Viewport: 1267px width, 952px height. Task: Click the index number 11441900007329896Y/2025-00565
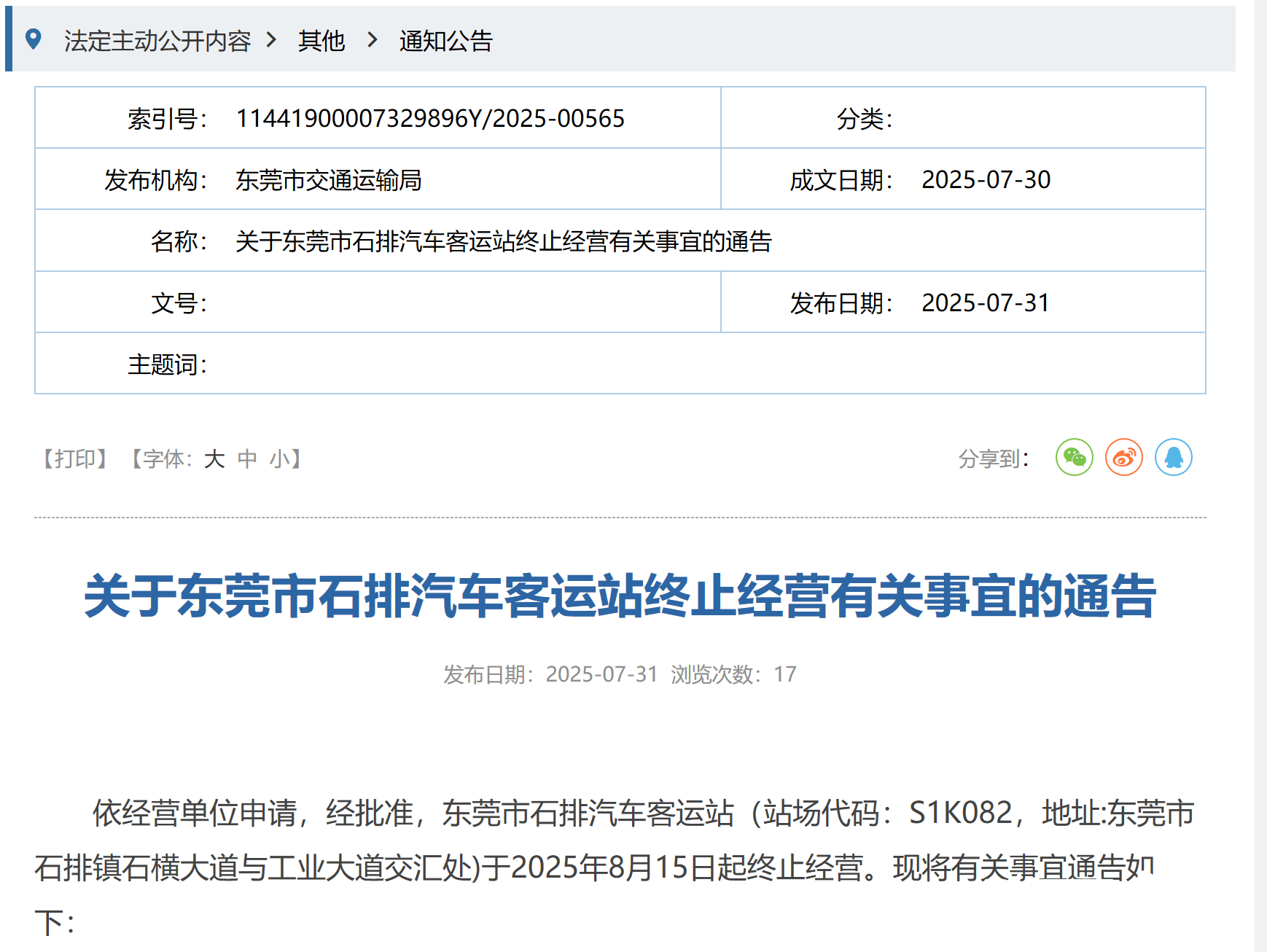(430, 118)
